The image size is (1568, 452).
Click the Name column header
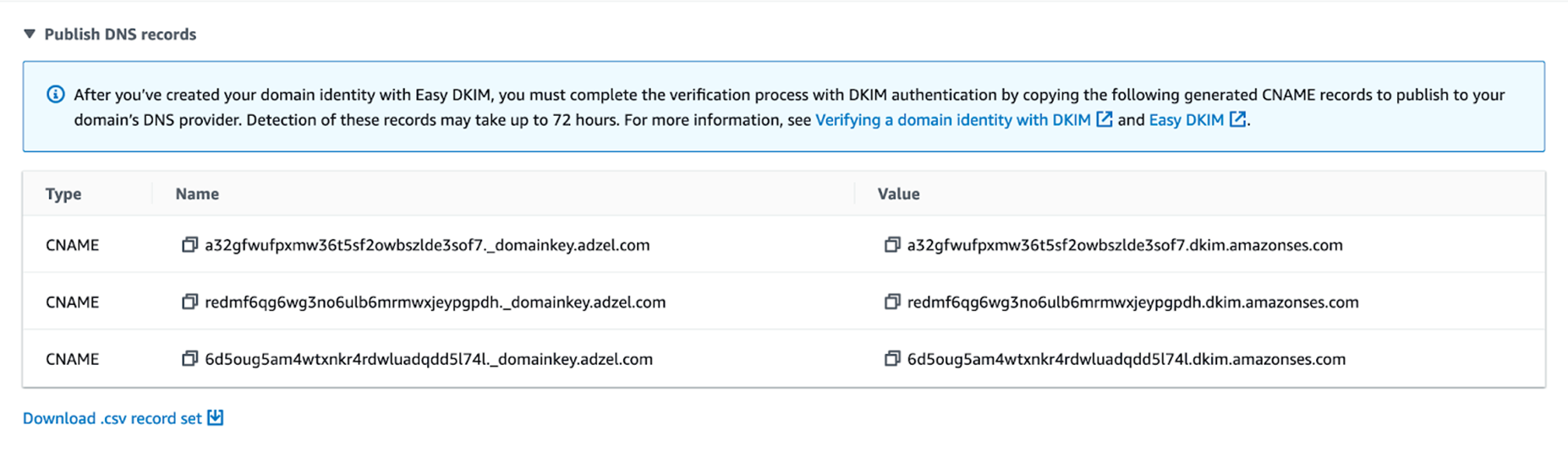pyautogui.click(x=197, y=193)
